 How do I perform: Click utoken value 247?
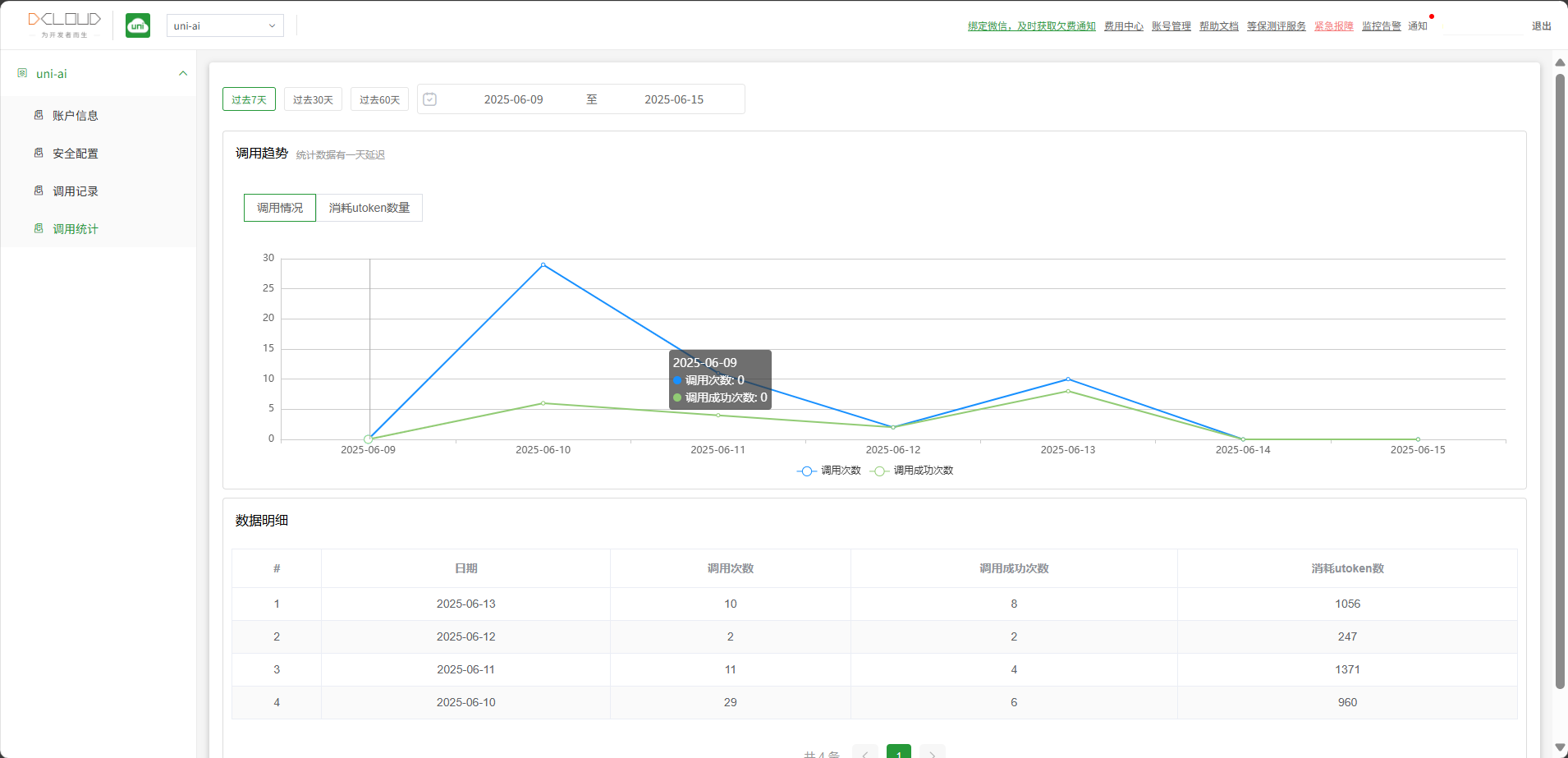point(1347,636)
